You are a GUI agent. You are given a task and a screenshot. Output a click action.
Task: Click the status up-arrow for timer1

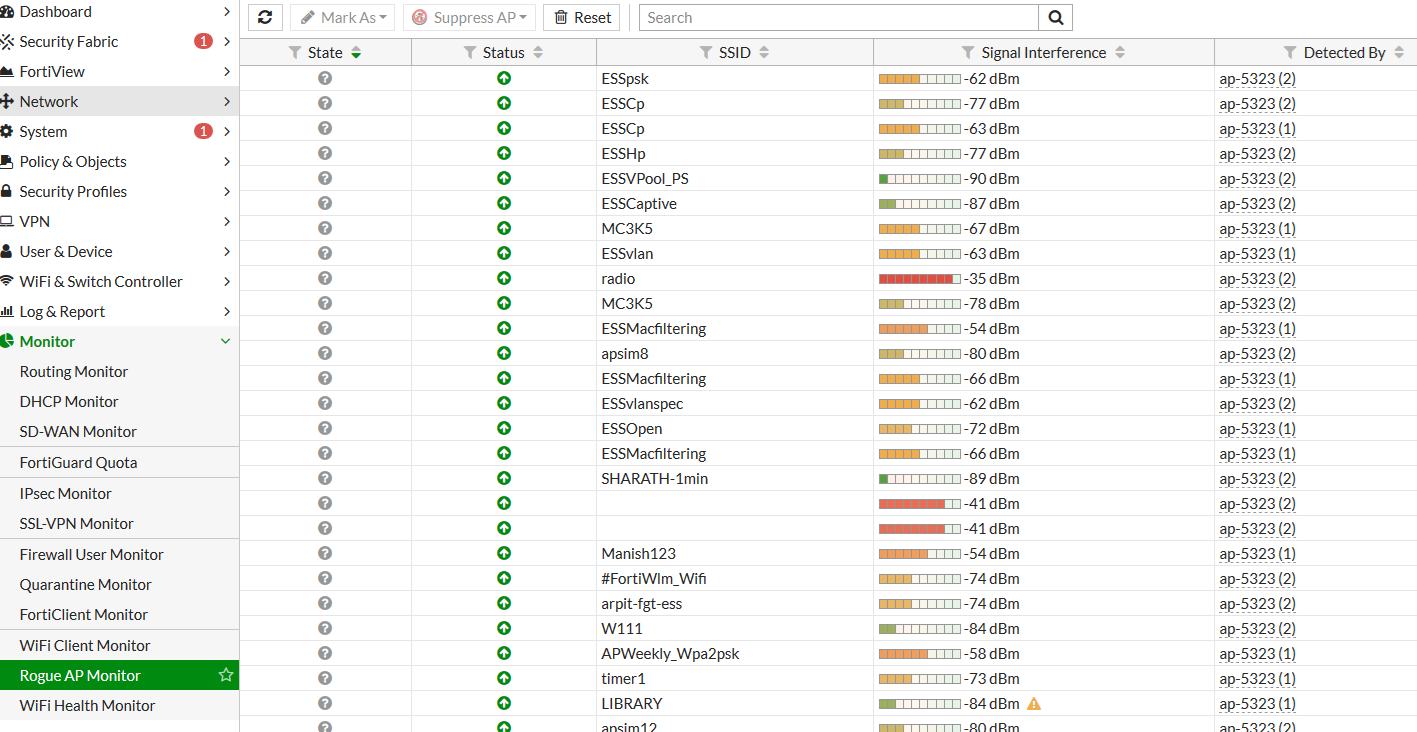point(504,678)
